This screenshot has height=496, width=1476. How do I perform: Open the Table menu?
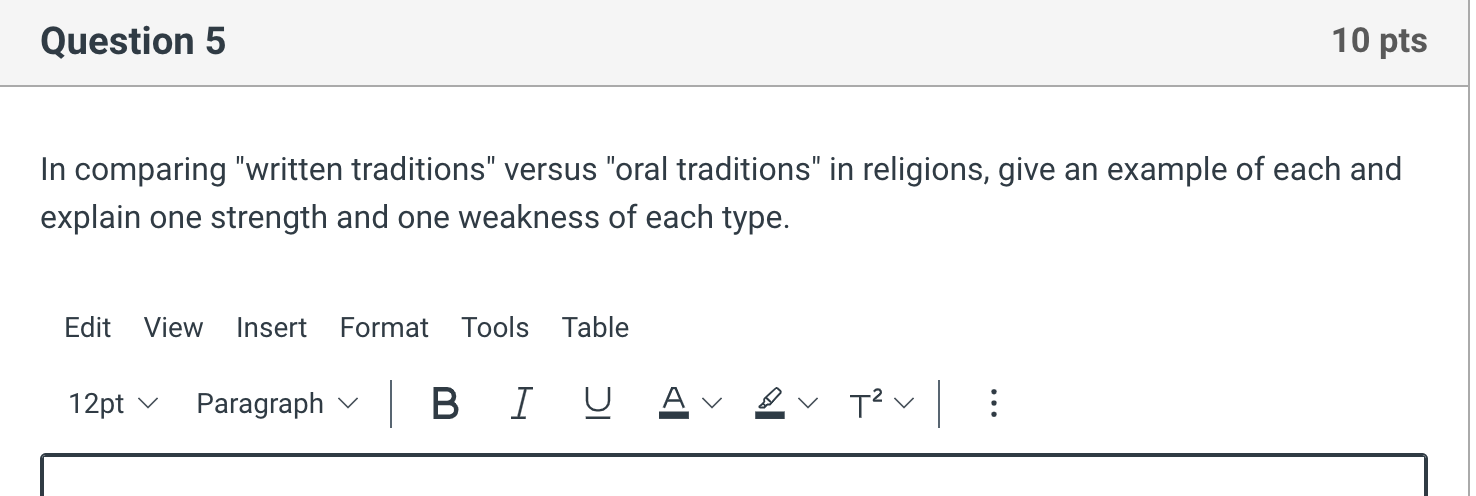coord(595,328)
